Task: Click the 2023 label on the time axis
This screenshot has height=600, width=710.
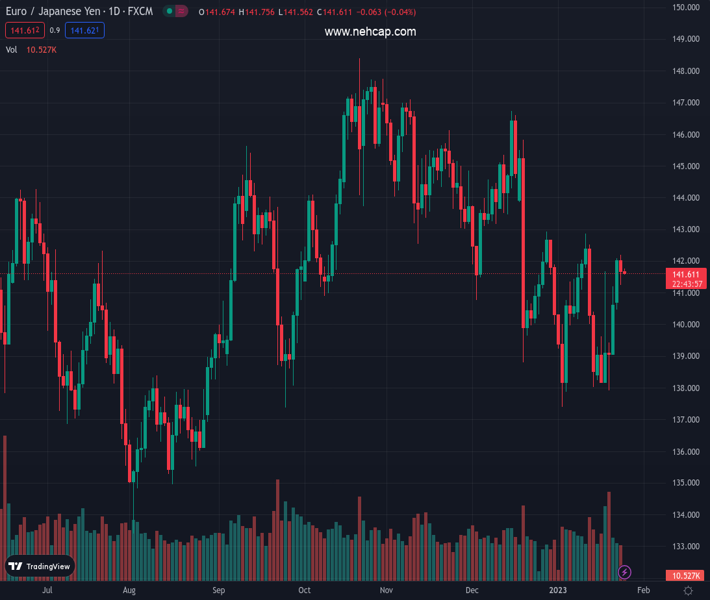Action: (556, 591)
